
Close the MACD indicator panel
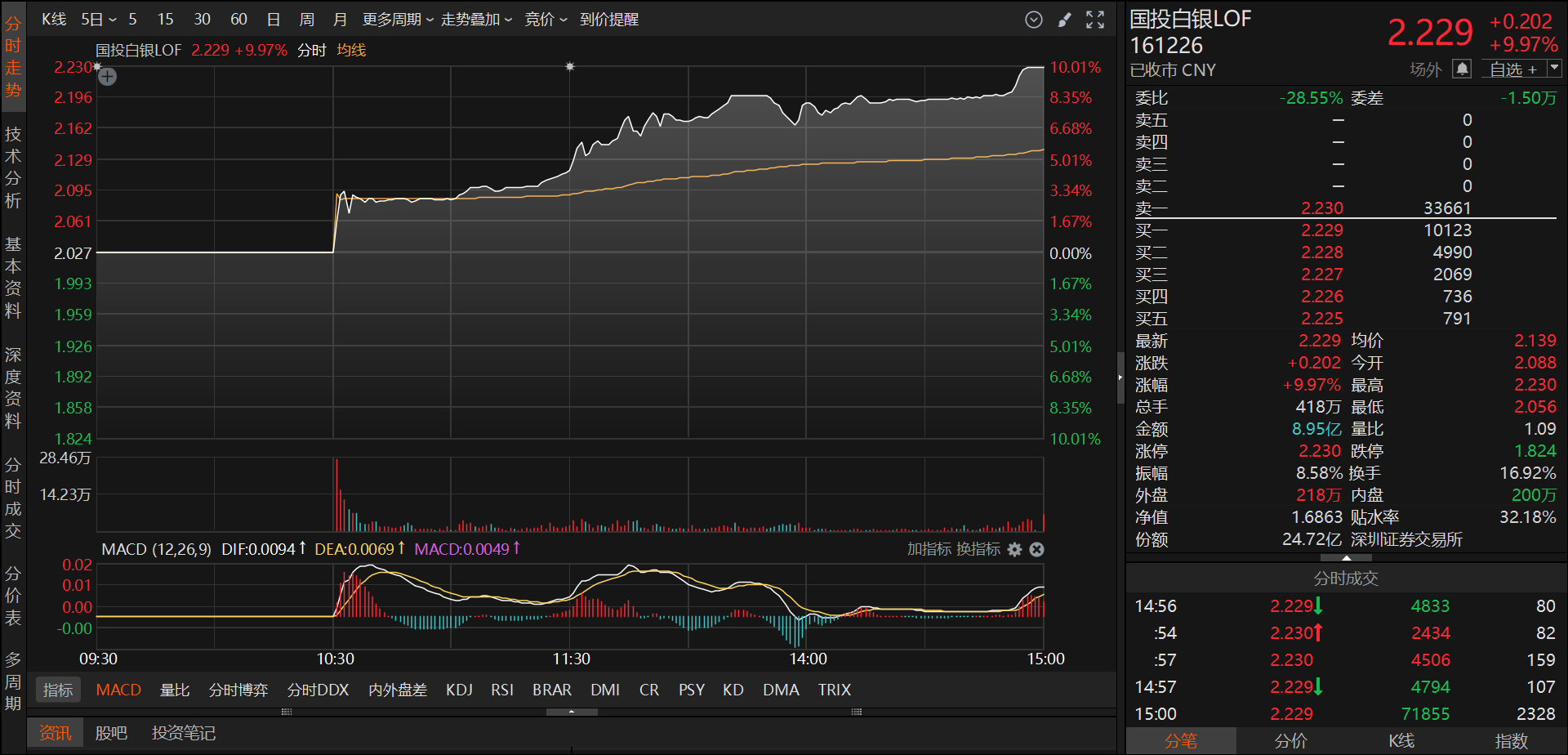click(x=1036, y=549)
